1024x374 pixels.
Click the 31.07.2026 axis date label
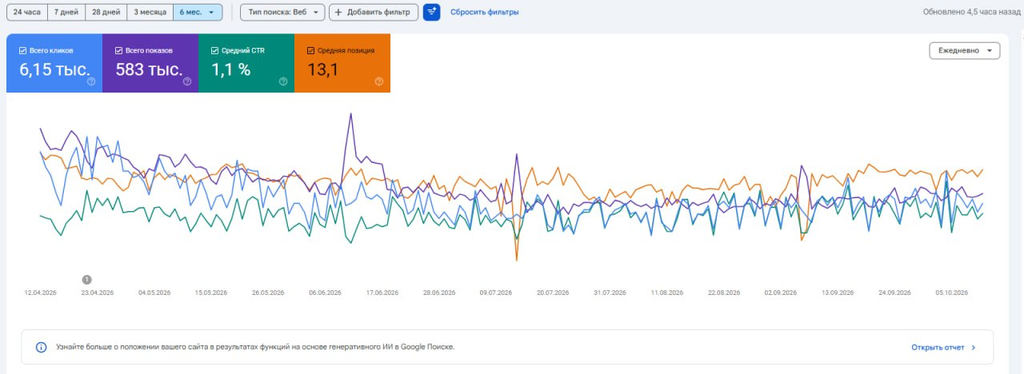point(609,293)
